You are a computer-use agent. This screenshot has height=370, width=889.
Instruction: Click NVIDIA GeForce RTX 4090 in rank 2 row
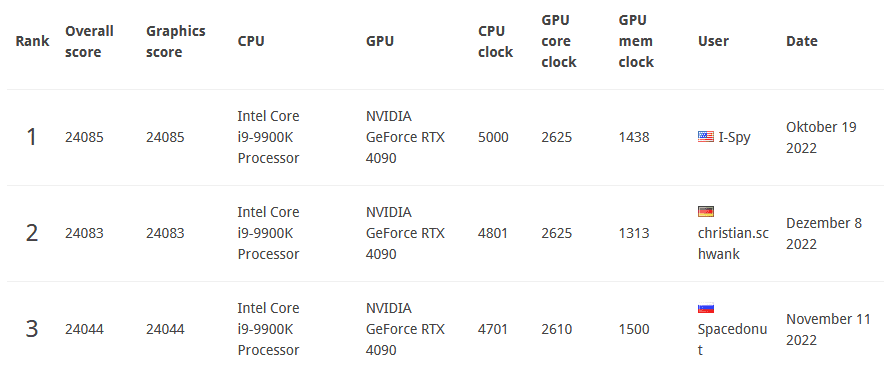[405, 233]
